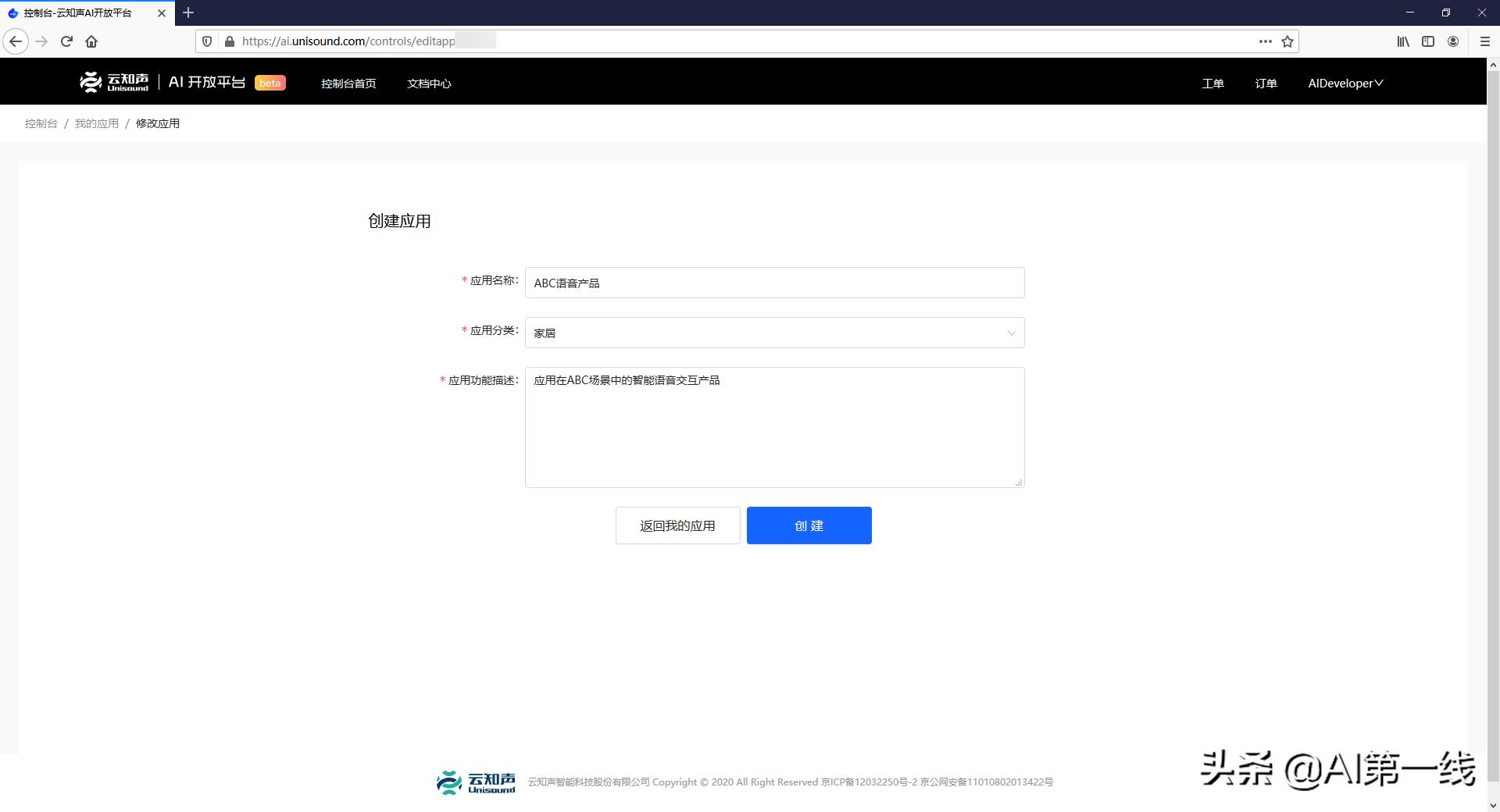This screenshot has height=812, width=1500.
Task: Expand the AIDeveloper account menu
Action: click(1345, 83)
